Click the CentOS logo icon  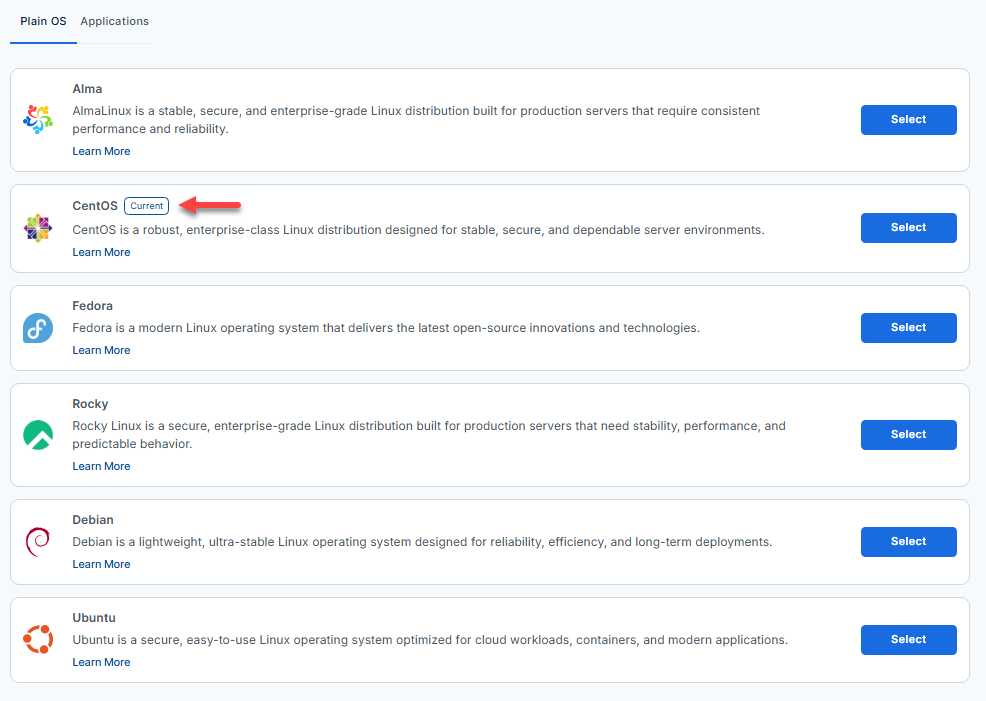tap(38, 228)
